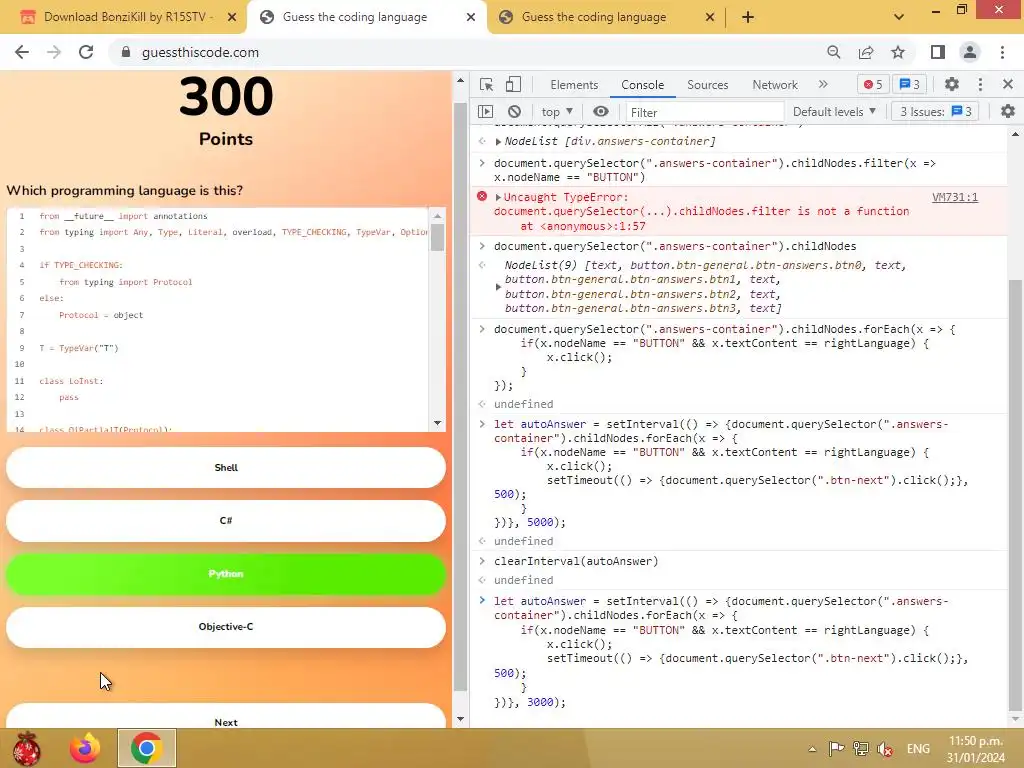The height and width of the screenshot is (768, 1024).
Task: Click the Next button
Action: tap(226, 717)
